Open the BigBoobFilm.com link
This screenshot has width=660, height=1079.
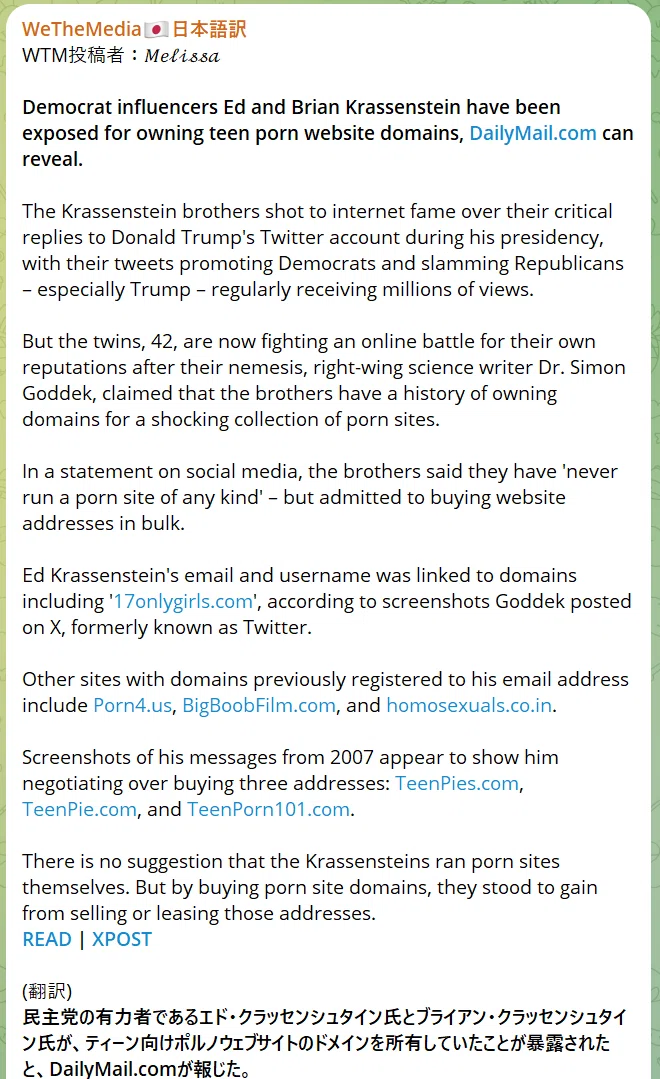point(259,705)
